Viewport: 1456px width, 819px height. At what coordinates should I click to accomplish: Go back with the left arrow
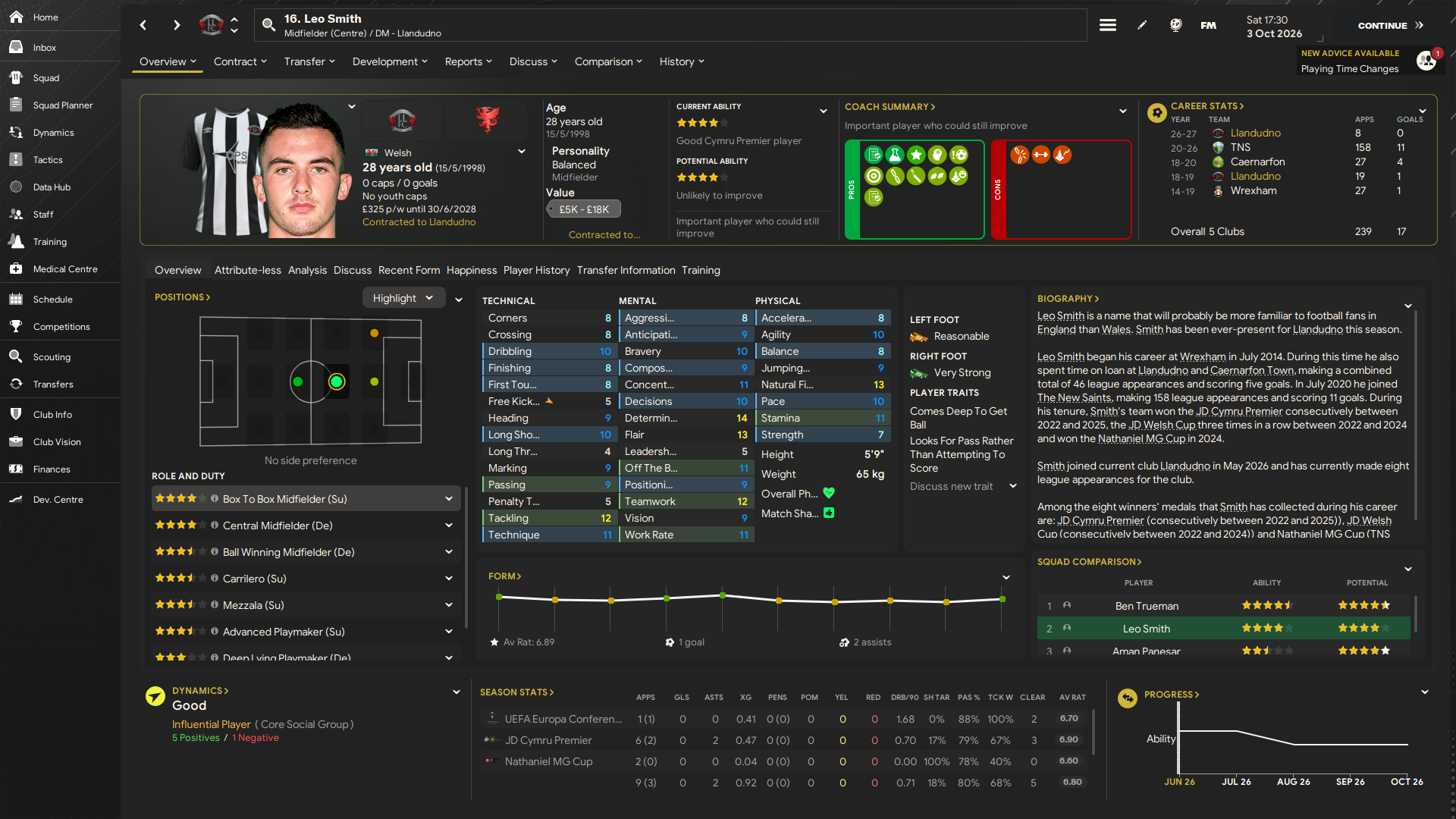pyautogui.click(x=143, y=25)
